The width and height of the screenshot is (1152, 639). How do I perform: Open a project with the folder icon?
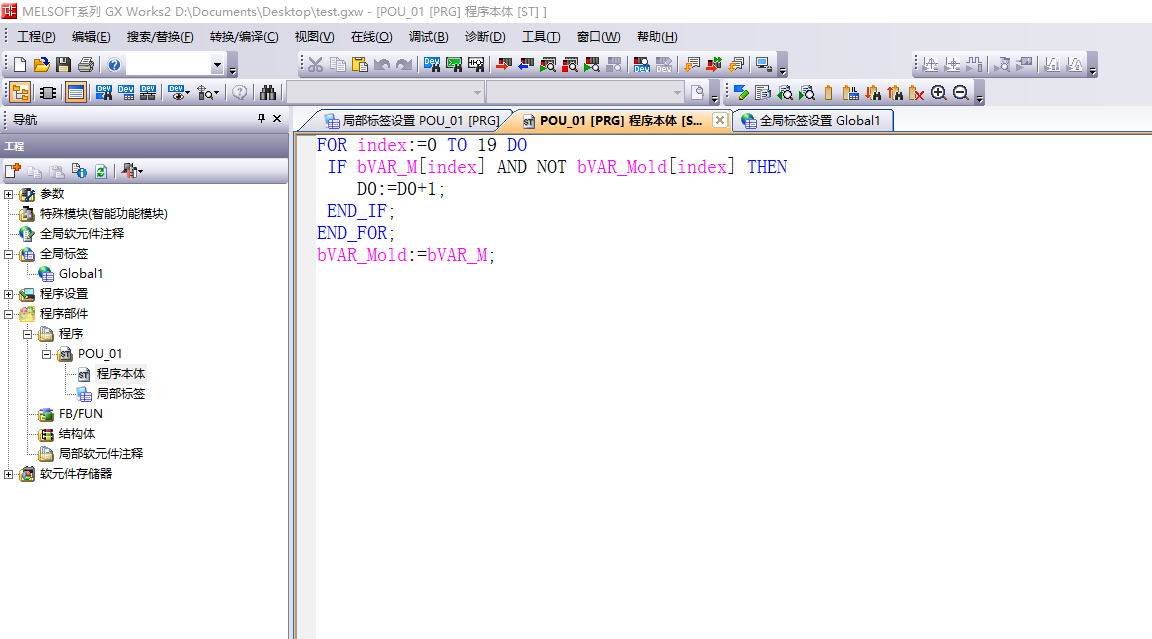[x=41, y=65]
